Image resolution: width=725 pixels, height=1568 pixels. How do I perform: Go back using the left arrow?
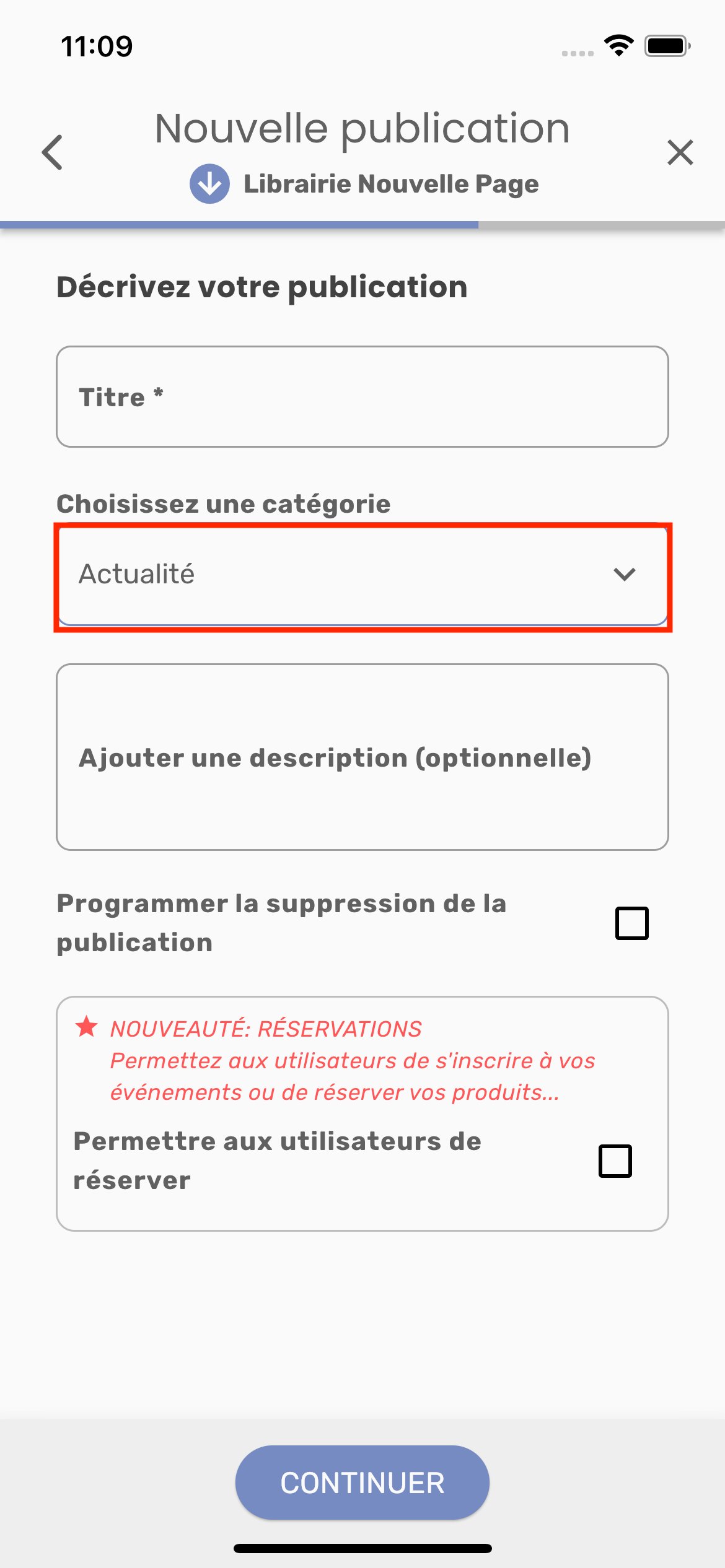pyautogui.click(x=53, y=152)
